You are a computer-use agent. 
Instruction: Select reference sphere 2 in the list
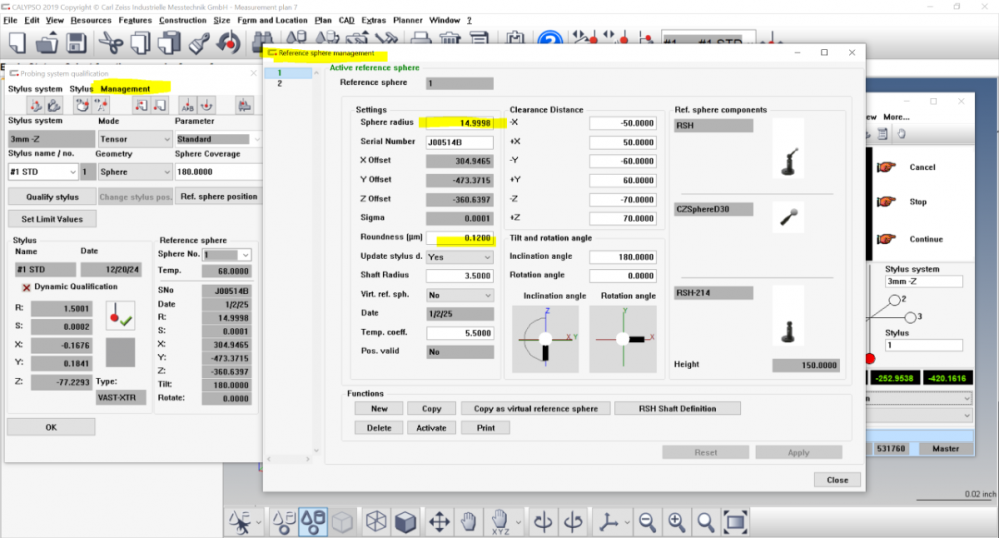(x=280, y=84)
